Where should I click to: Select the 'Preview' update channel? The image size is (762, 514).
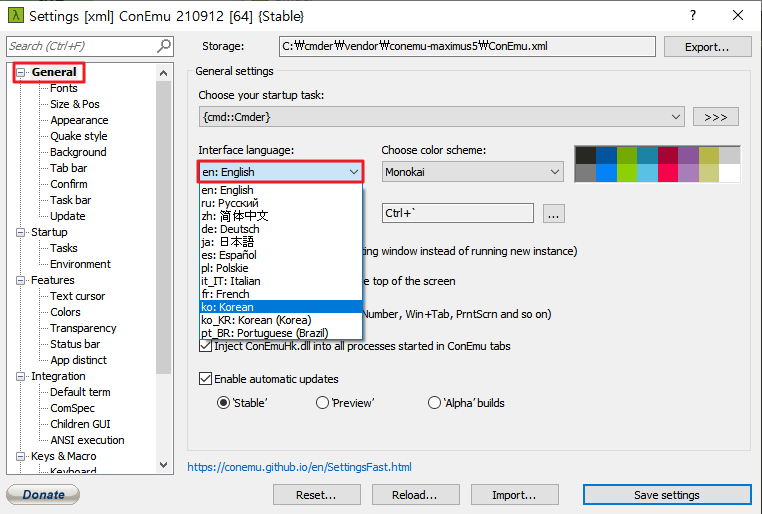pos(322,403)
